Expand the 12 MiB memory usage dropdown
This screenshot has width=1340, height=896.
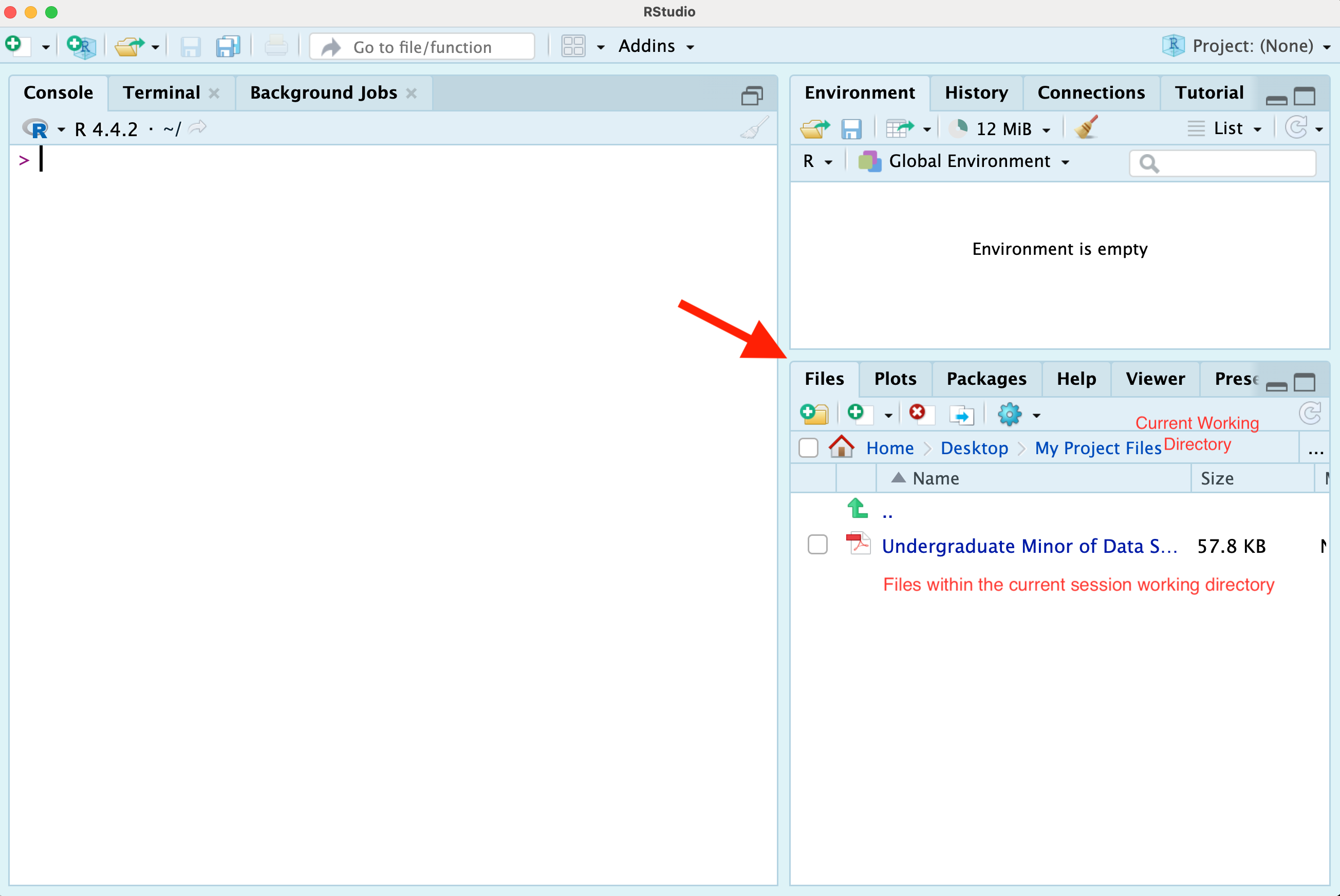[1000, 128]
